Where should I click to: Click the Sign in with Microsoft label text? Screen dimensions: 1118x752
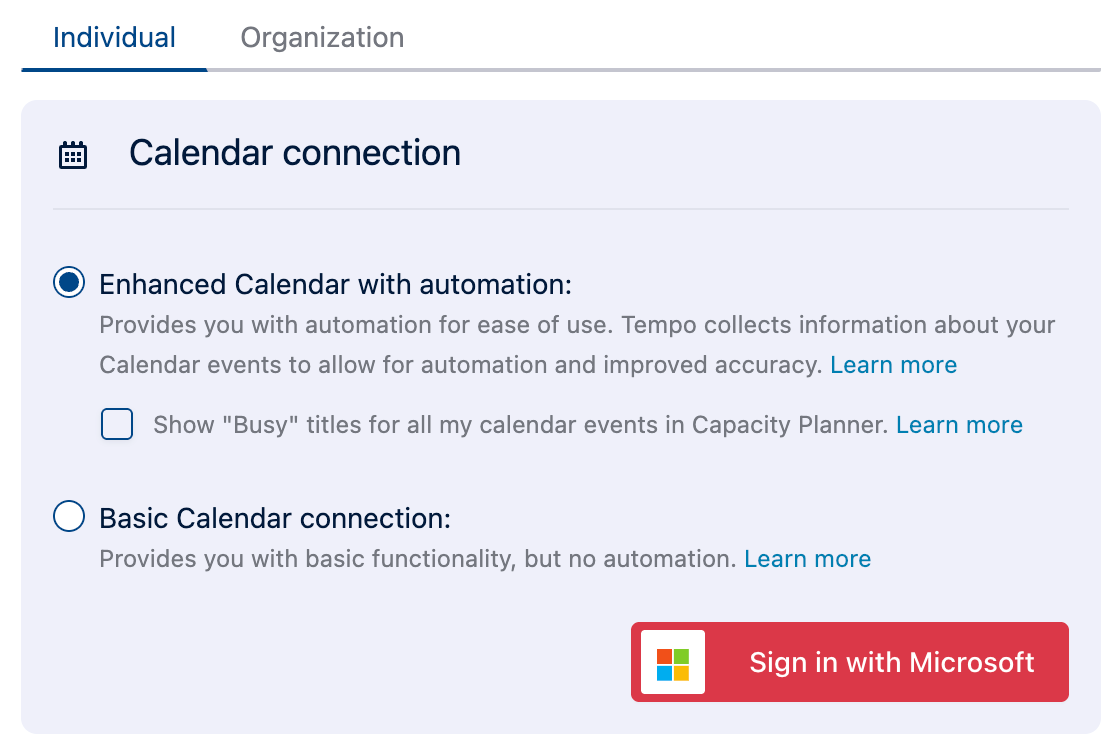coord(891,661)
